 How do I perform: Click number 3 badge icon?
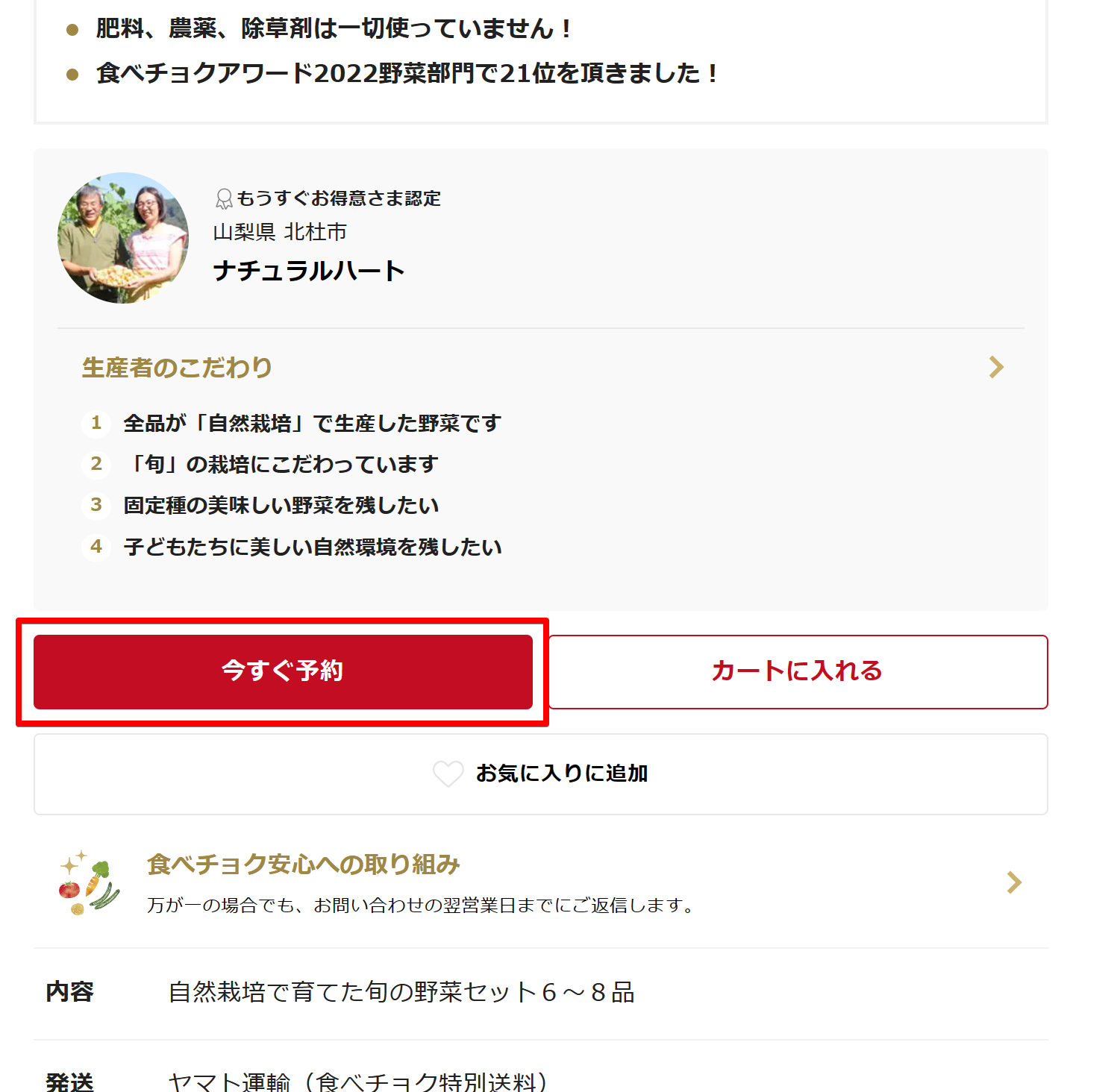96,505
